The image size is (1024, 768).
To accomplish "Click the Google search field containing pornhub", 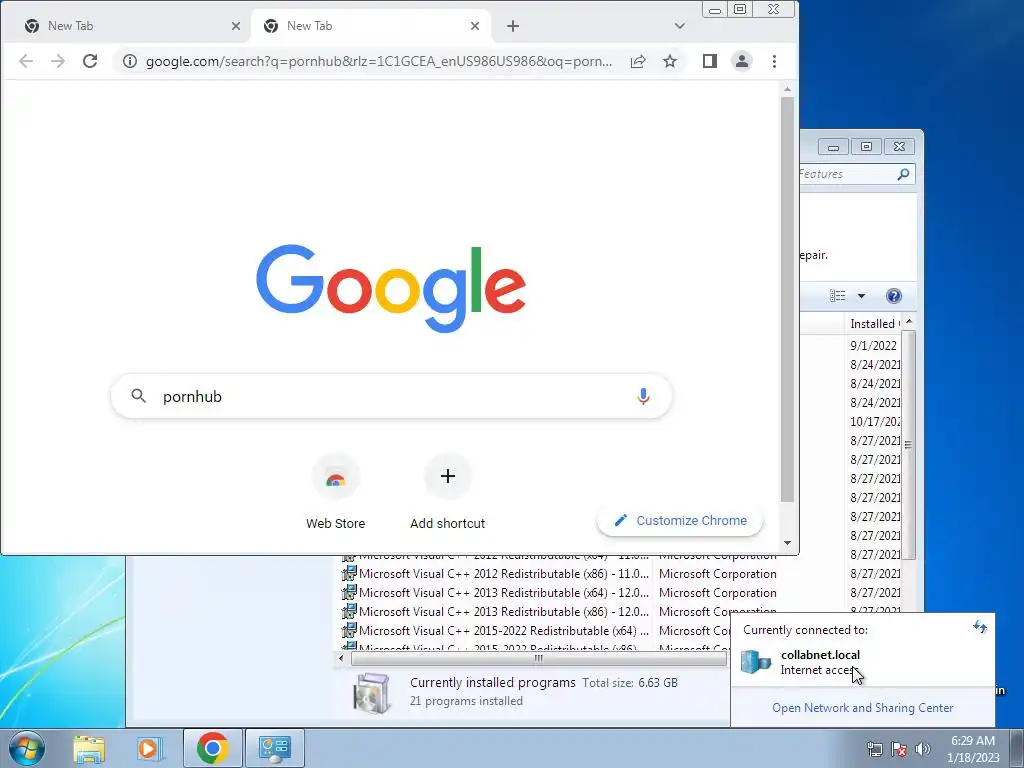I will (392, 396).
